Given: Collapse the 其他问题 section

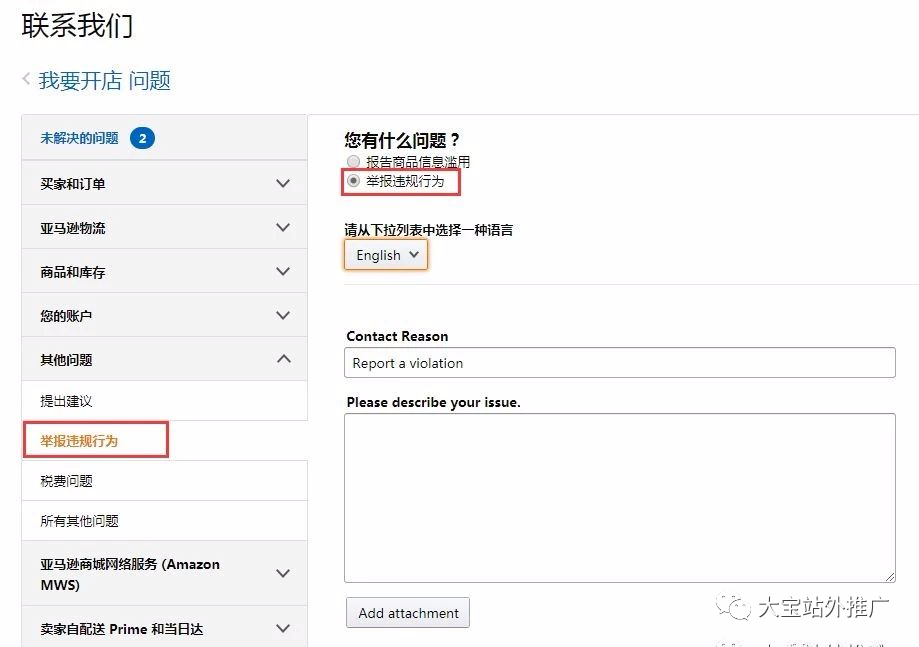Looking at the screenshot, I should pos(283,359).
